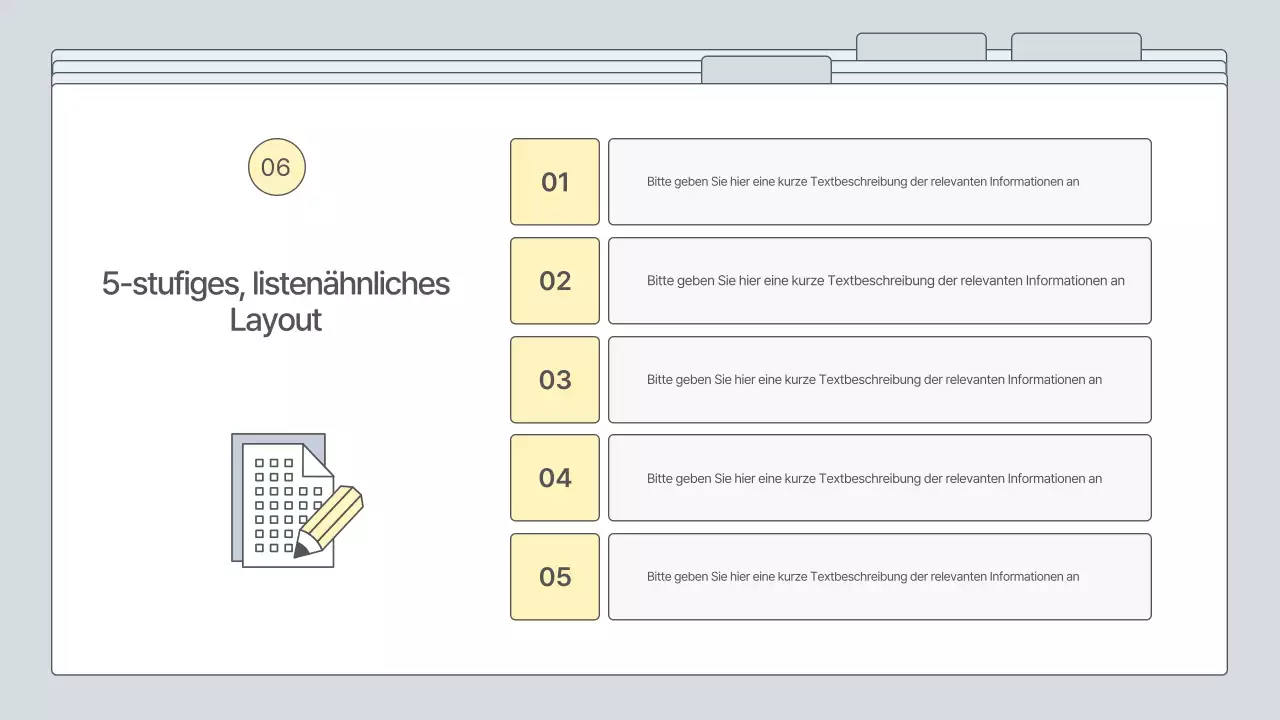
Task: Select the description text box beside 04
Action: click(x=879, y=478)
